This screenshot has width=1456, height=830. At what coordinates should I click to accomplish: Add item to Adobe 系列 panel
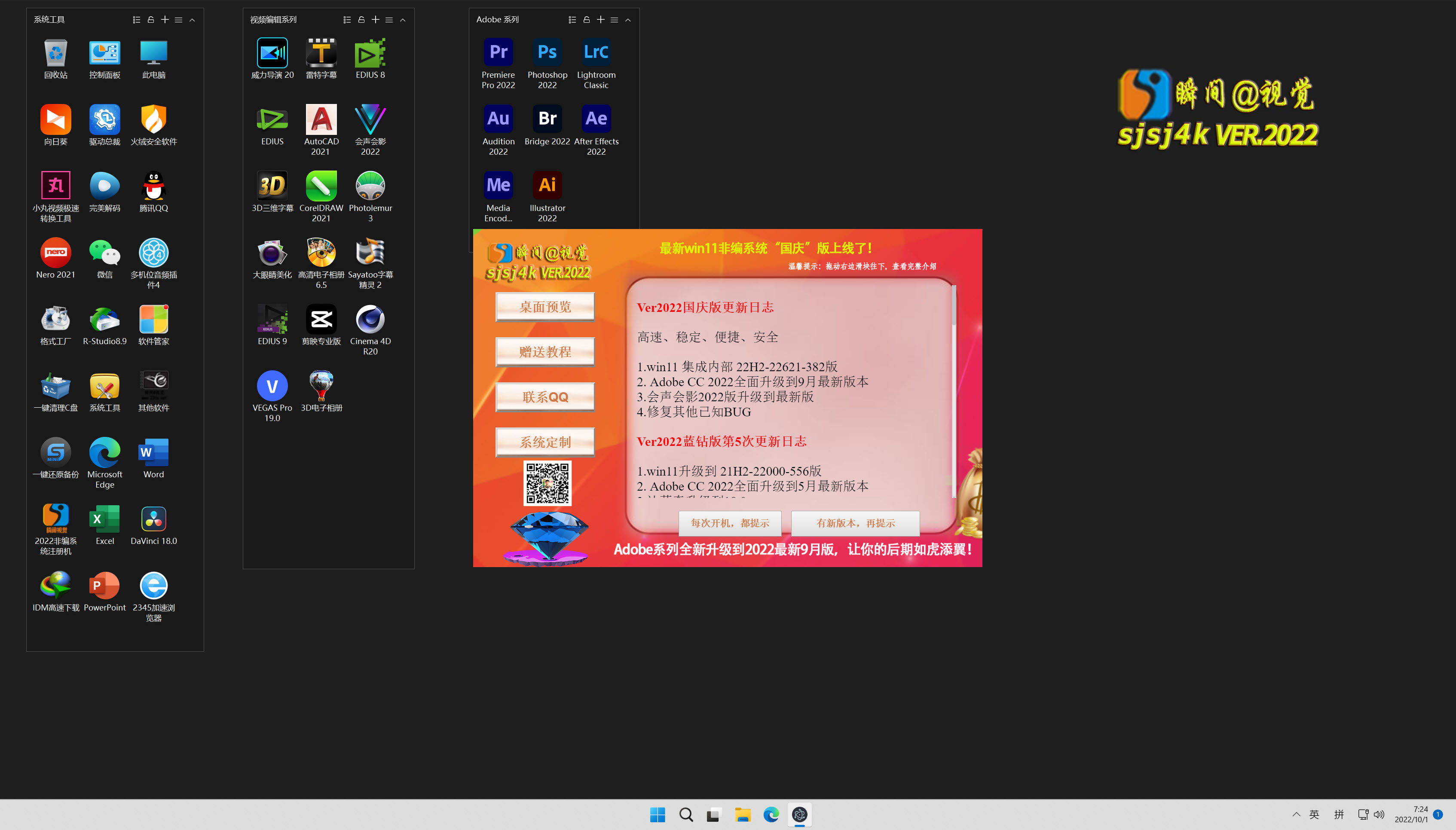click(600, 19)
